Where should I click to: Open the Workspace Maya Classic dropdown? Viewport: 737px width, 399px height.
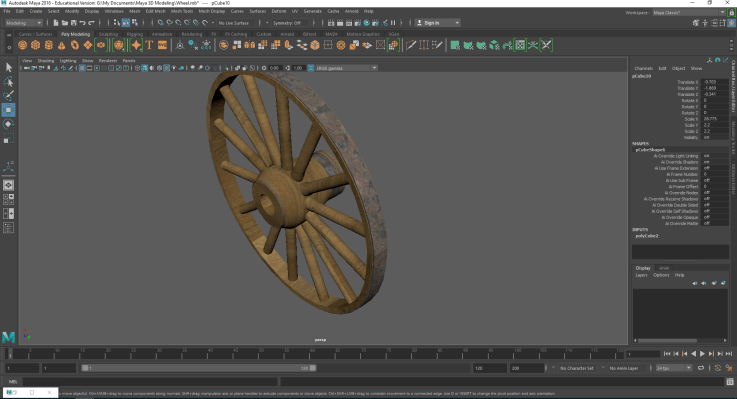click(x=689, y=13)
